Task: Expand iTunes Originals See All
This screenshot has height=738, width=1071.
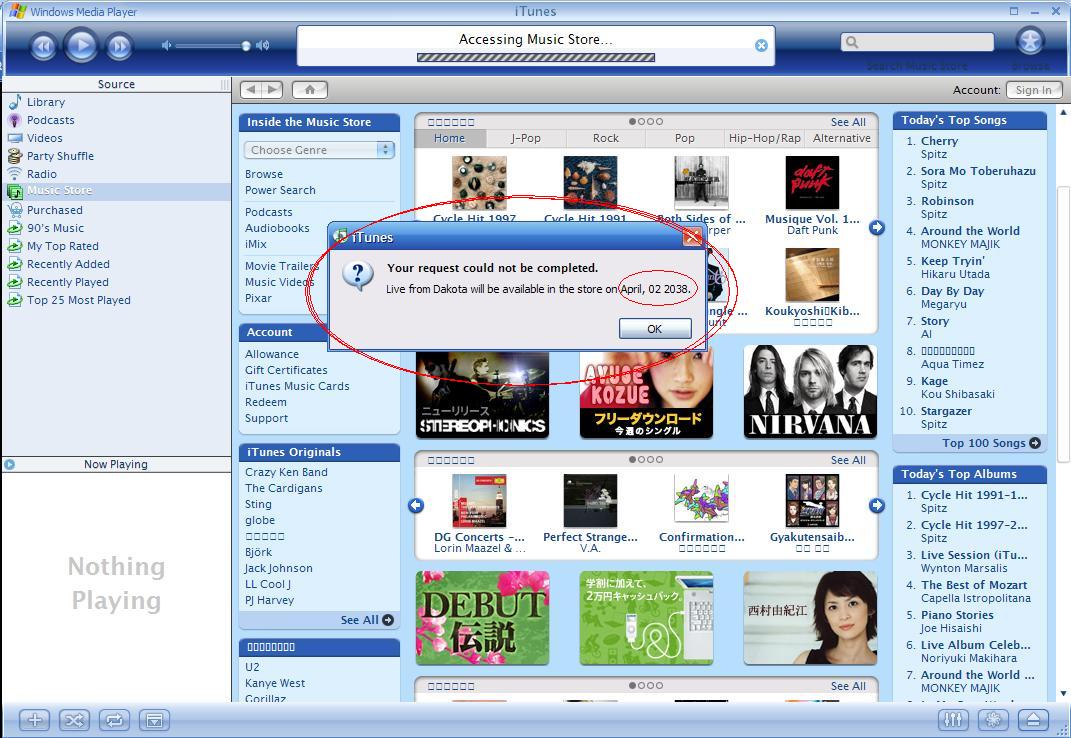Action: 366,620
